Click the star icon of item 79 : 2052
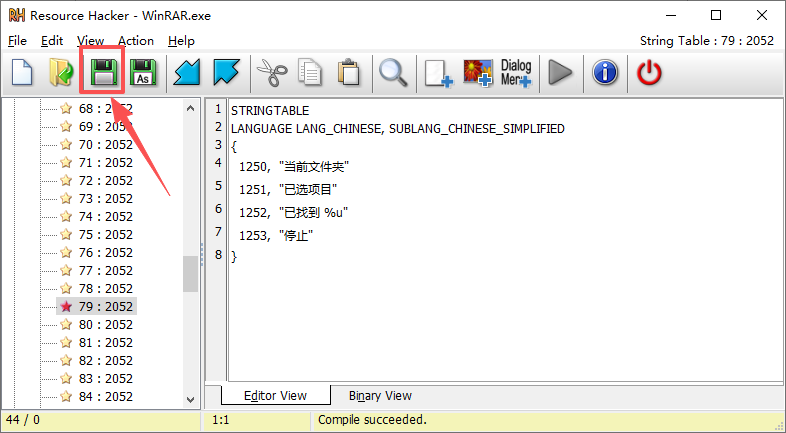This screenshot has width=786, height=433. click(66, 307)
